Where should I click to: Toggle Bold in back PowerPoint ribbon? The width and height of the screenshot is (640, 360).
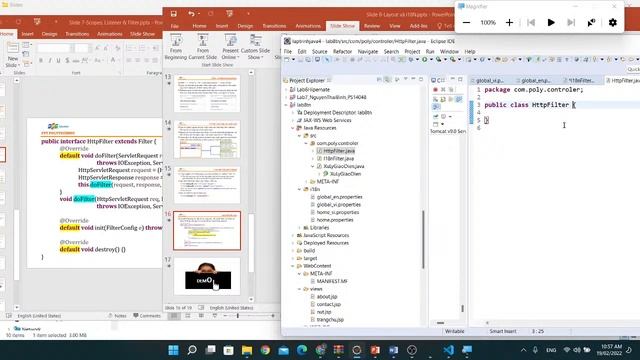click(41, 61)
